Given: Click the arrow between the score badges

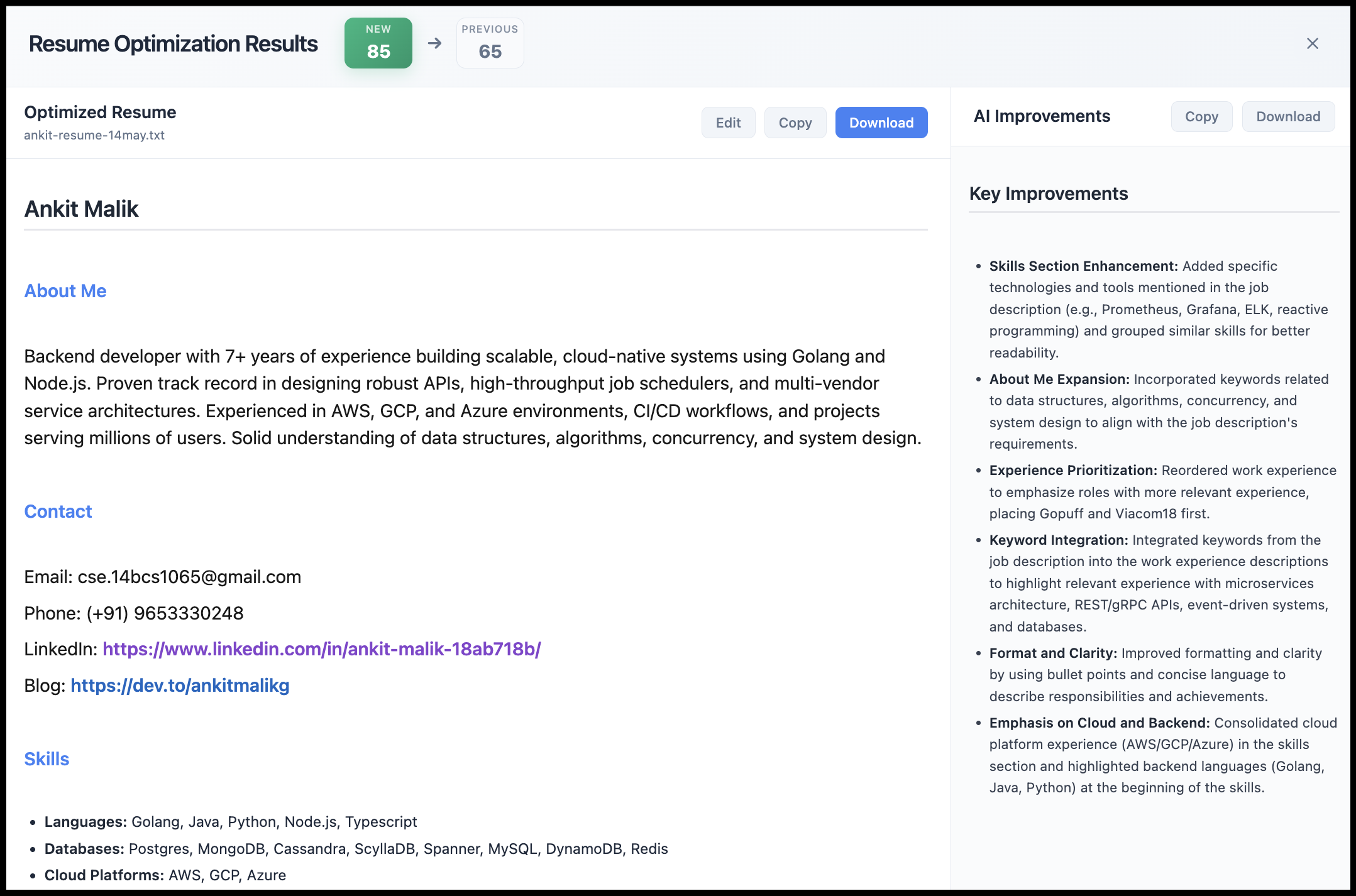Looking at the screenshot, I should 434,43.
